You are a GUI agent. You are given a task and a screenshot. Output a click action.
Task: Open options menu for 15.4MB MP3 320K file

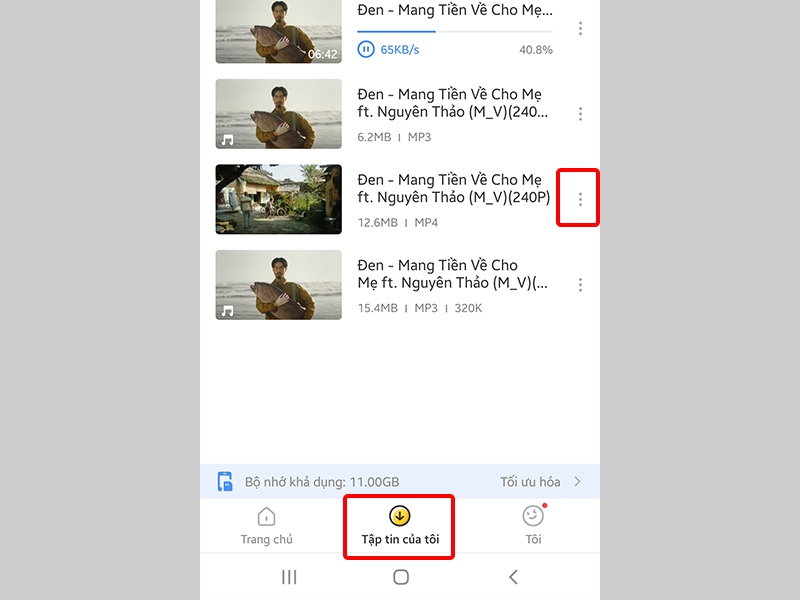(x=580, y=285)
